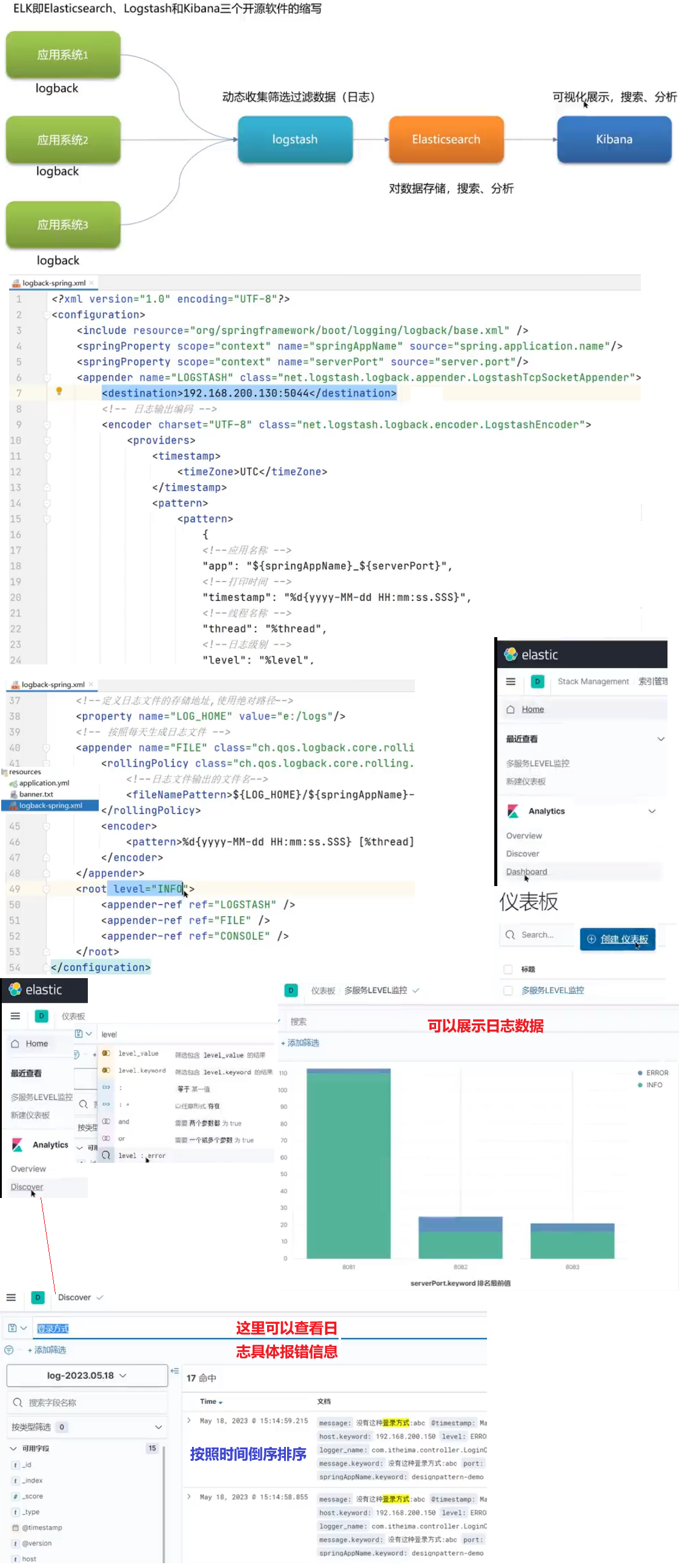Image resolution: width=679 pixels, height=1568 pixels.
Task: Tick the checkbox for the 多服务LEVEL监控 row
Action: pyautogui.click(x=507, y=990)
